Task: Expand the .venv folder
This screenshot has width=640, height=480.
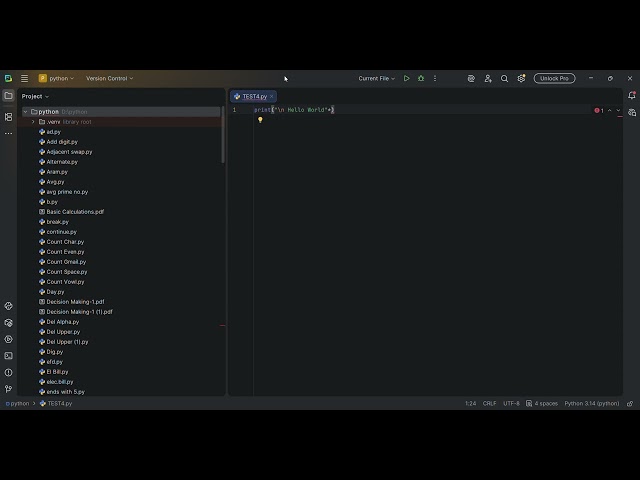Action: coord(33,122)
